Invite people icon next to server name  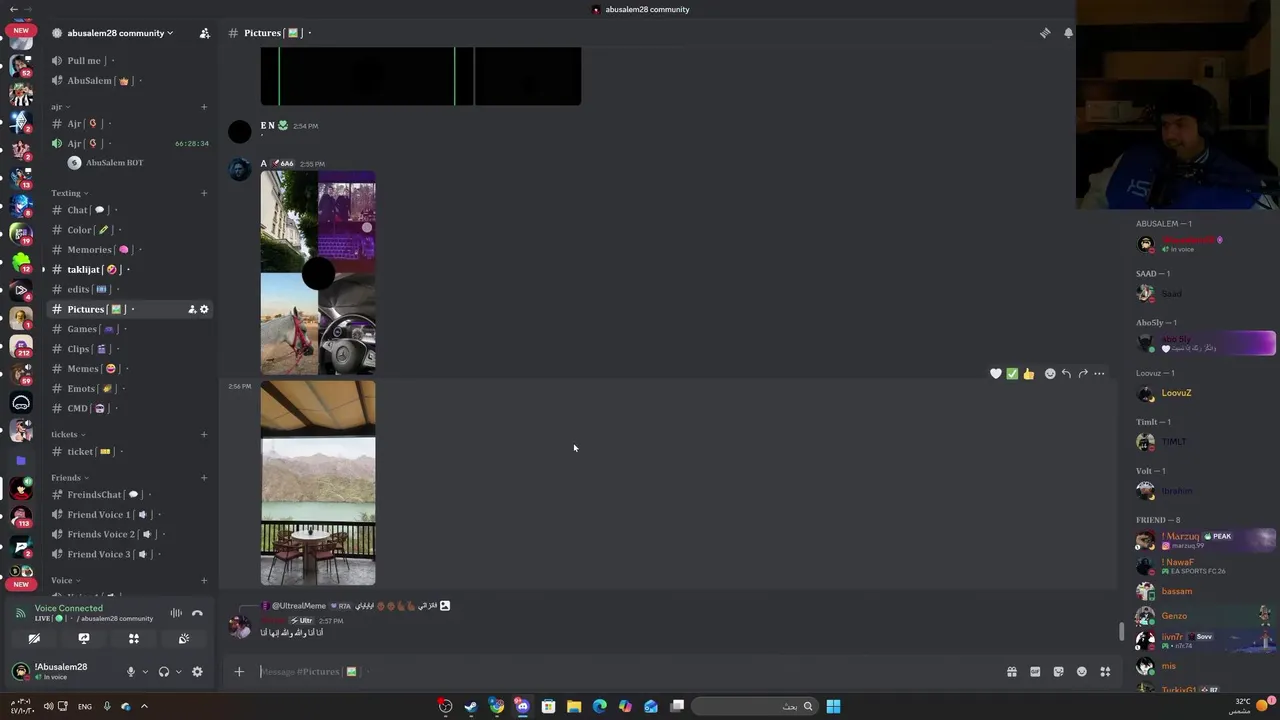click(205, 33)
